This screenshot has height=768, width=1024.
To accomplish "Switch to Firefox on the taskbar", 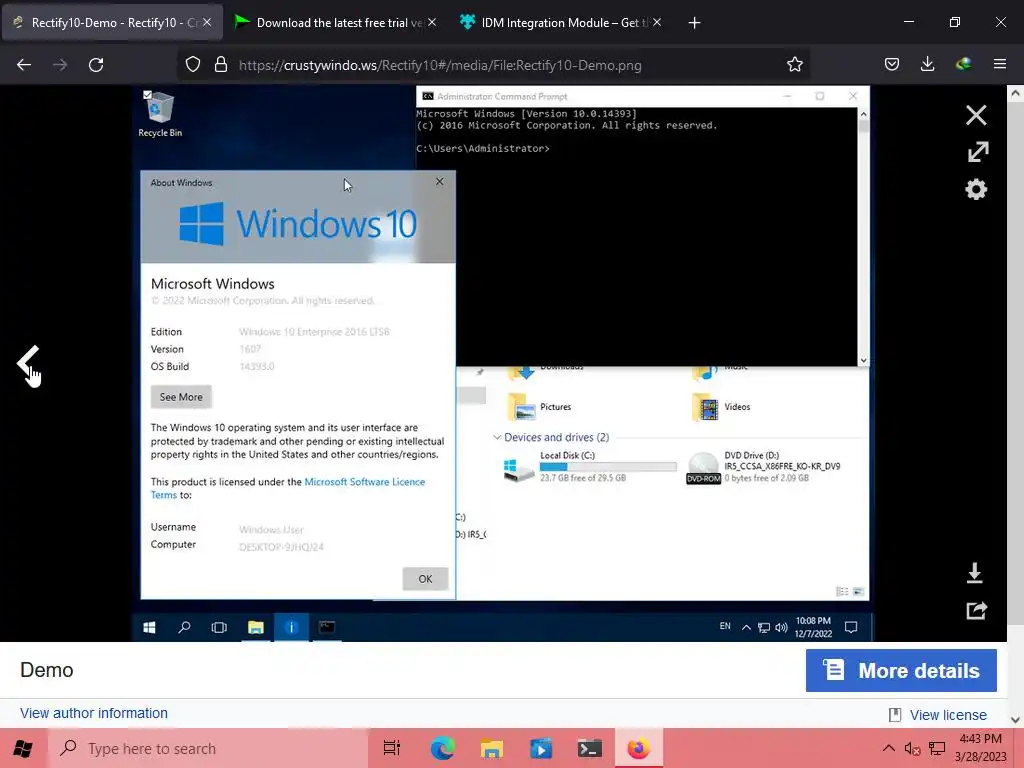I will click(639, 748).
